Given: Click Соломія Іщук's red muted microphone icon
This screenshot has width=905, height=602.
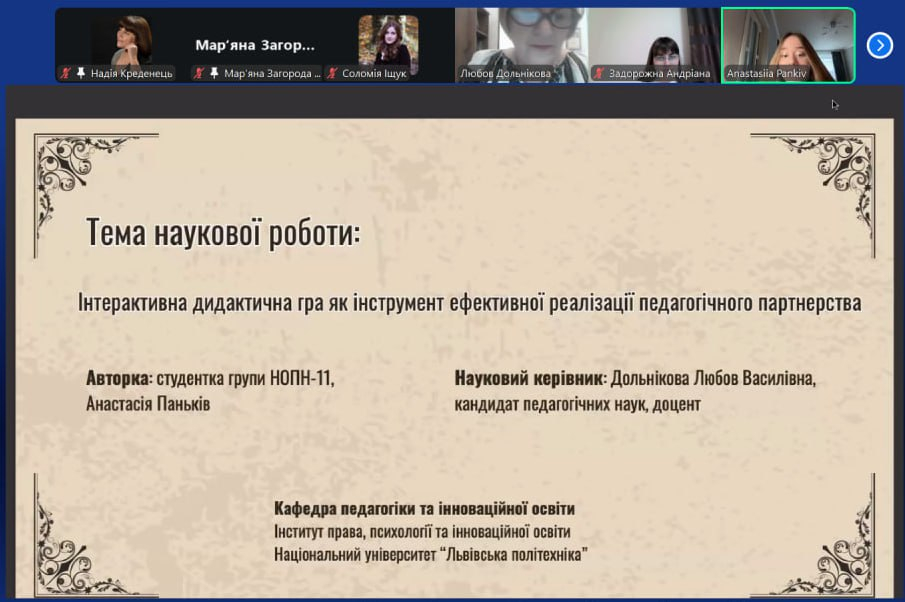Looking at the screenshot, I should coord(333,71).
